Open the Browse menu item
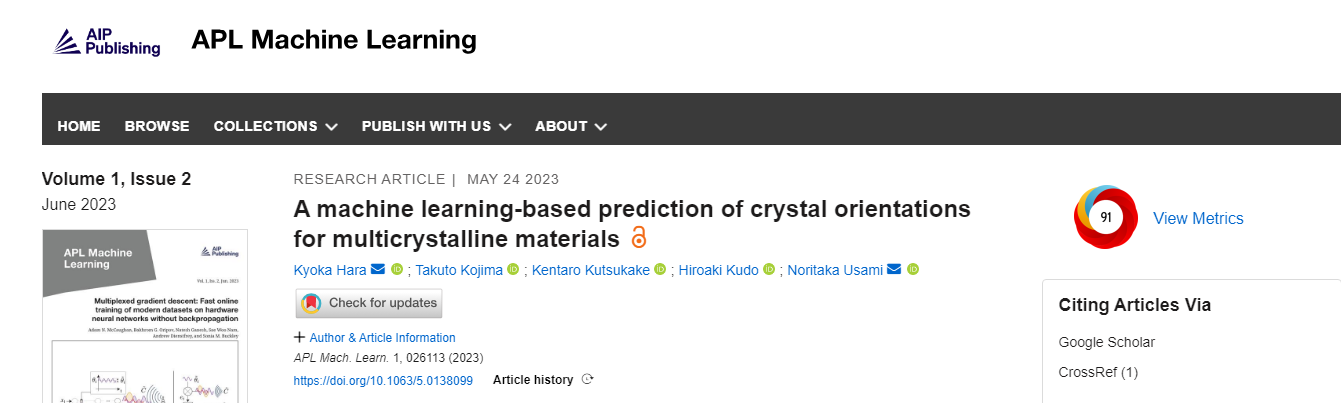This screenshot has height=403, width=1341. click(x=157, y=126)
